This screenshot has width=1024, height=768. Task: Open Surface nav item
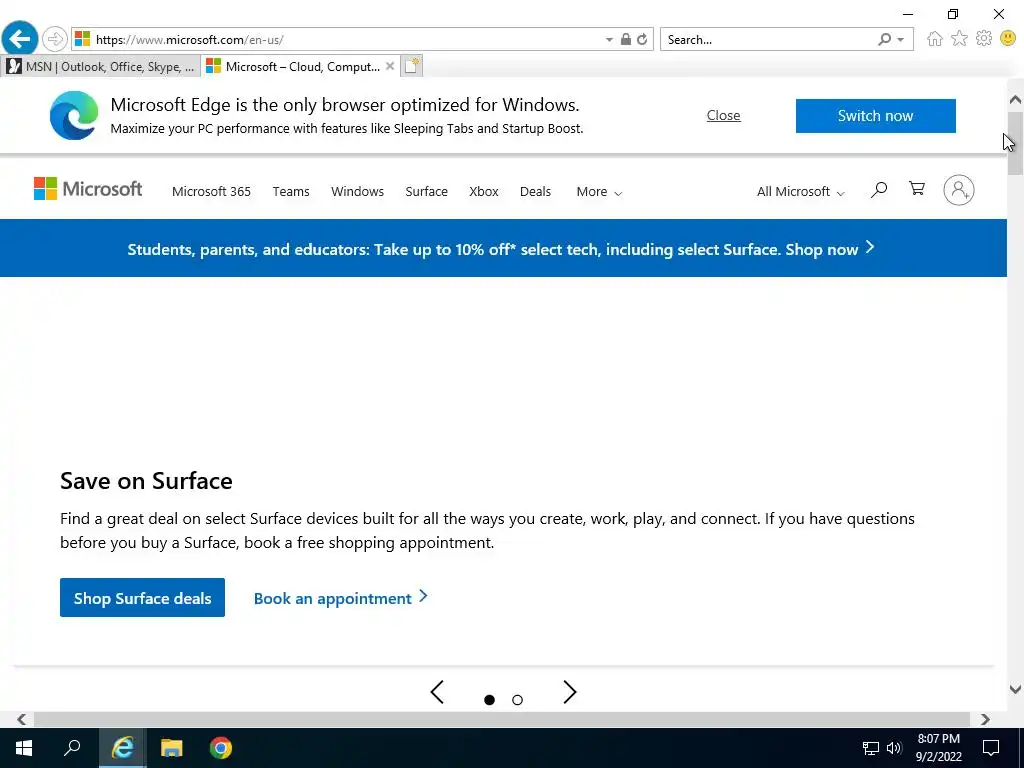[426, 191]
